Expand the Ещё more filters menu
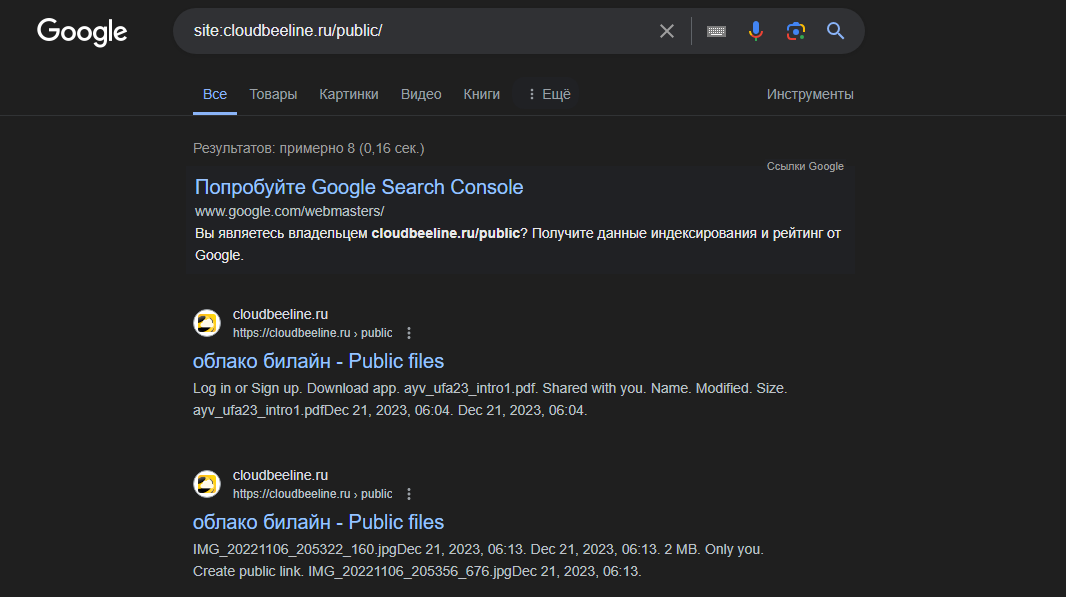Viewport: 1066px width, 597px height. coord(548,95)
